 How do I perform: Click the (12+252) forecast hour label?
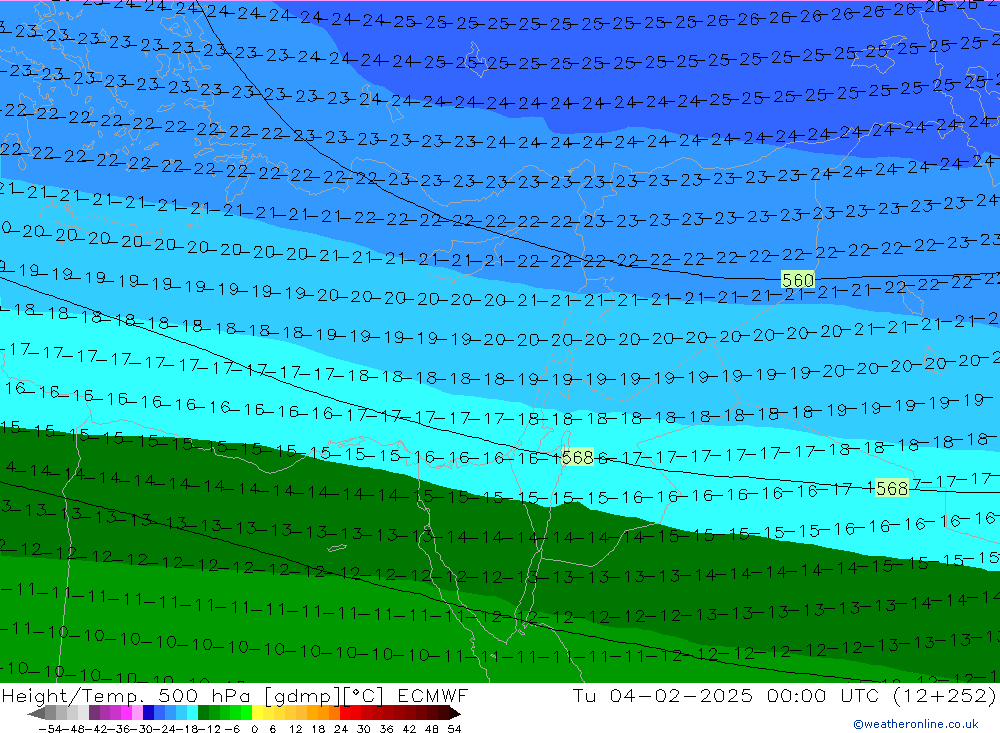[947, 695]
